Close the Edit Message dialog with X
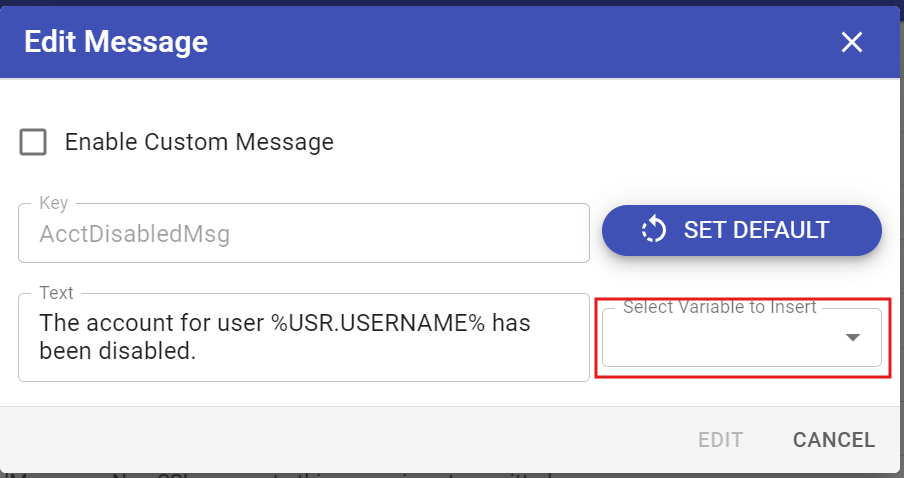 click(x=851, y=42)
